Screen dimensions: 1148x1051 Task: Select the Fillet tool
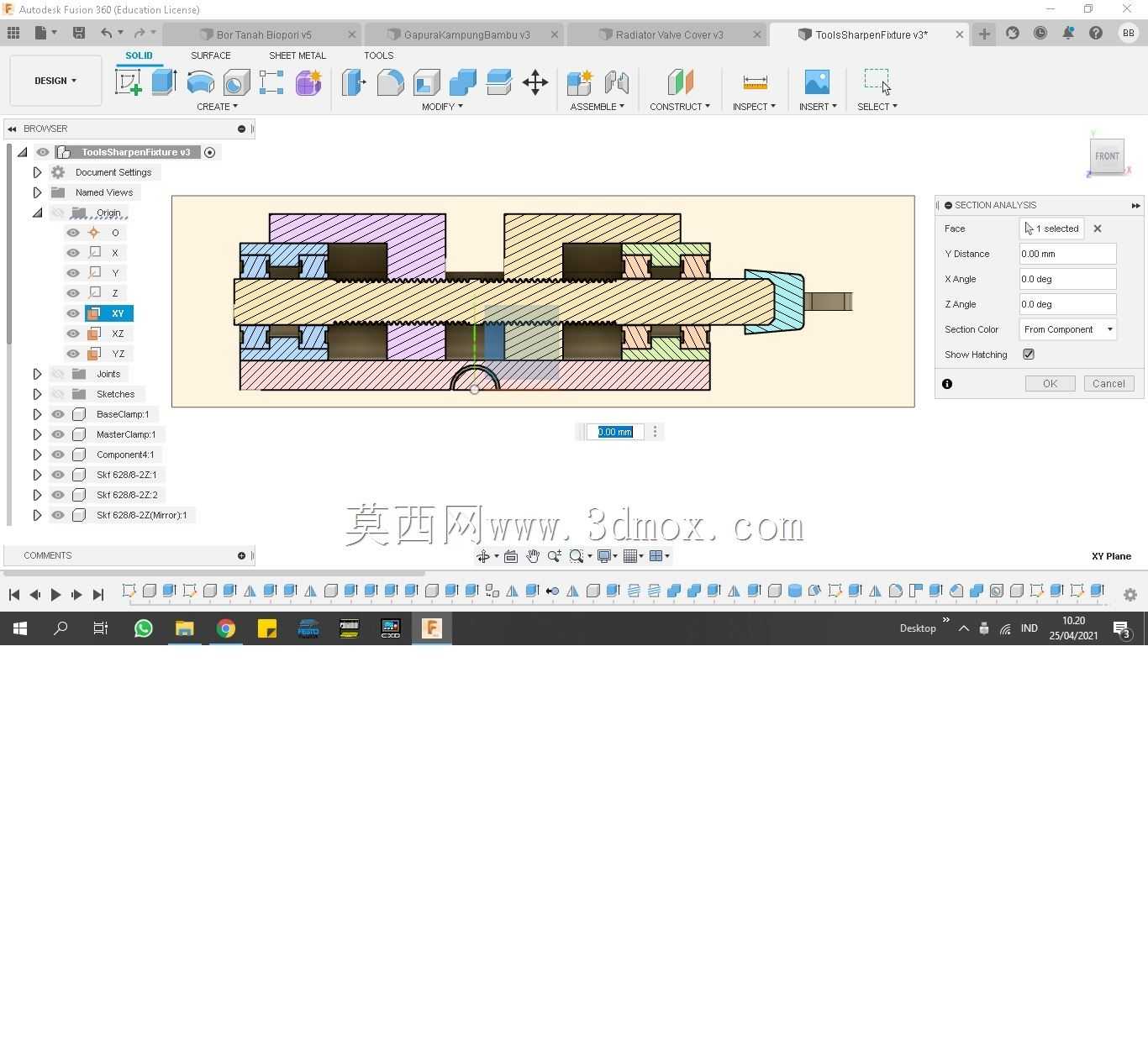[x=390, y=82]
